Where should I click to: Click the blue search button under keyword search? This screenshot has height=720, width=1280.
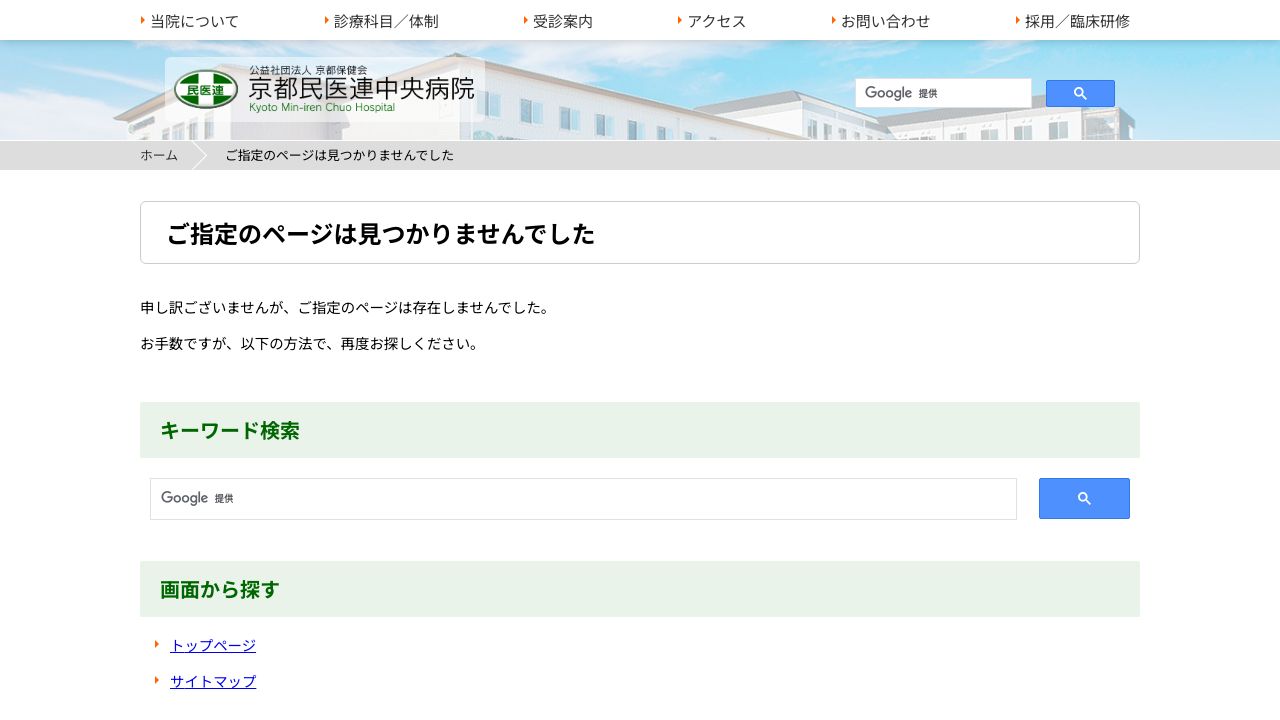pos(1083,498)
